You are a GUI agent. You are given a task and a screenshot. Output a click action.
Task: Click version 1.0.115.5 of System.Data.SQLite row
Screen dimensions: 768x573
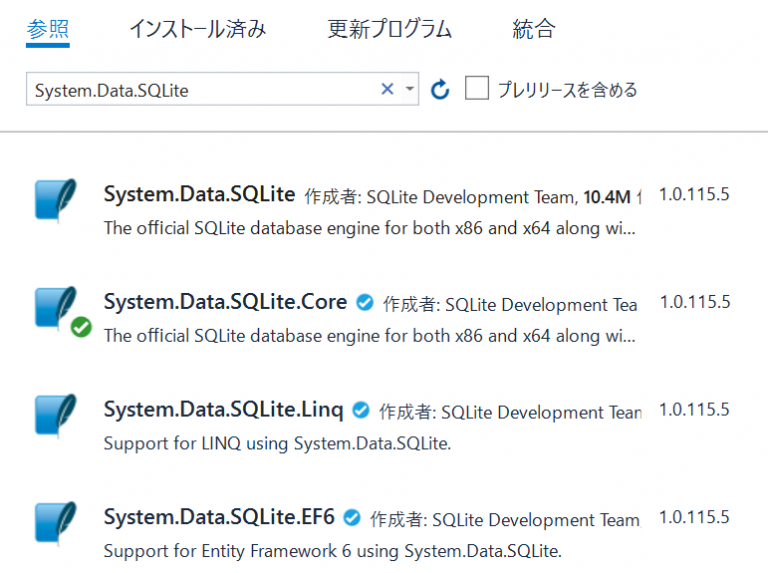694,194
